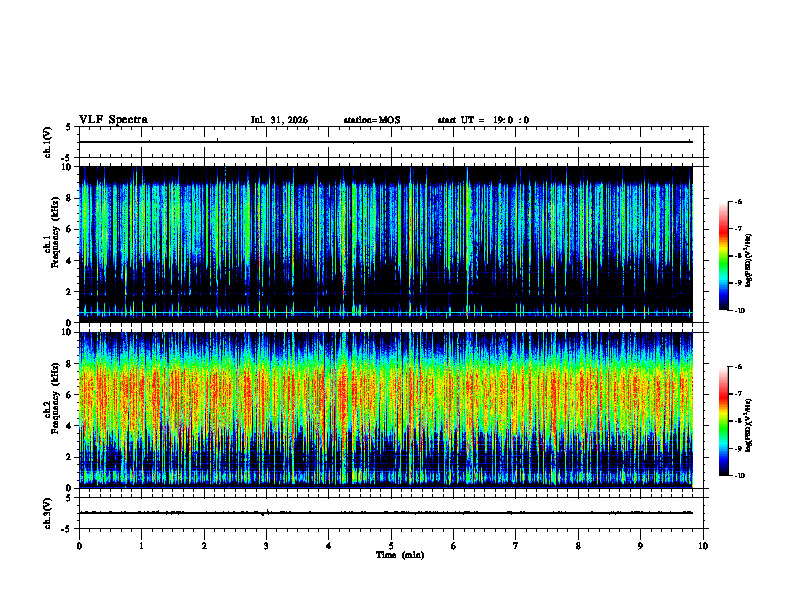Click the ch.1 spectrogram color bar

click(723, 256)
